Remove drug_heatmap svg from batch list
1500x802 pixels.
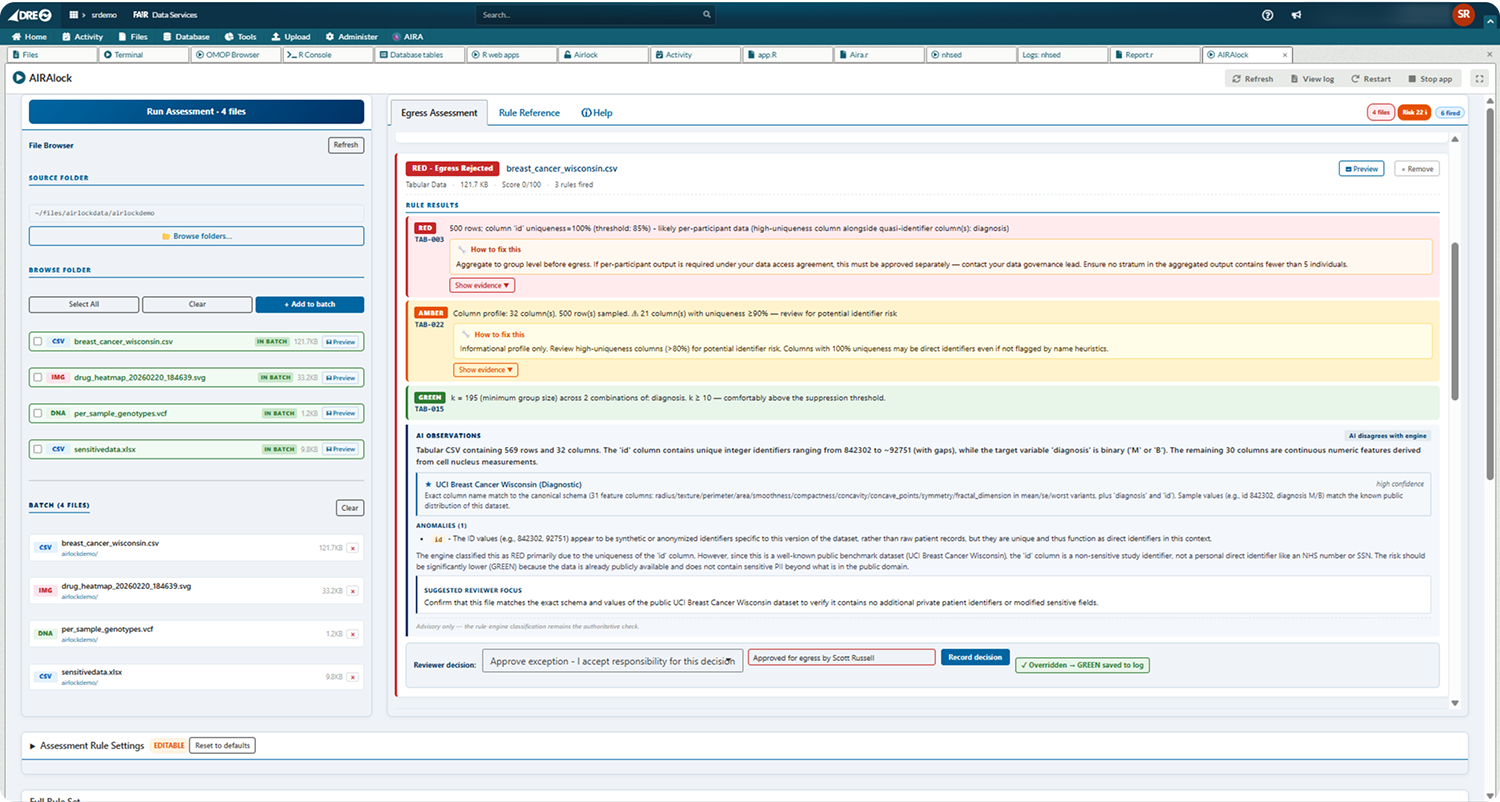pyautogui.click(x=352, y=591)
